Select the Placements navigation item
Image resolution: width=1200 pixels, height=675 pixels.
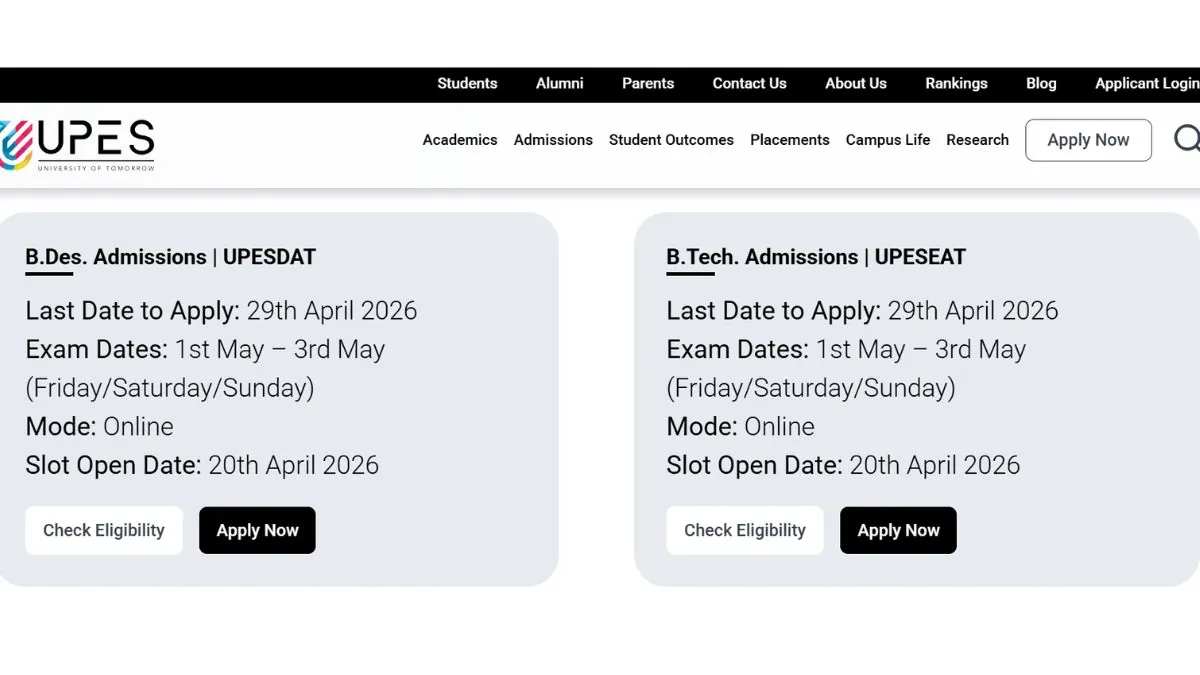789,140
